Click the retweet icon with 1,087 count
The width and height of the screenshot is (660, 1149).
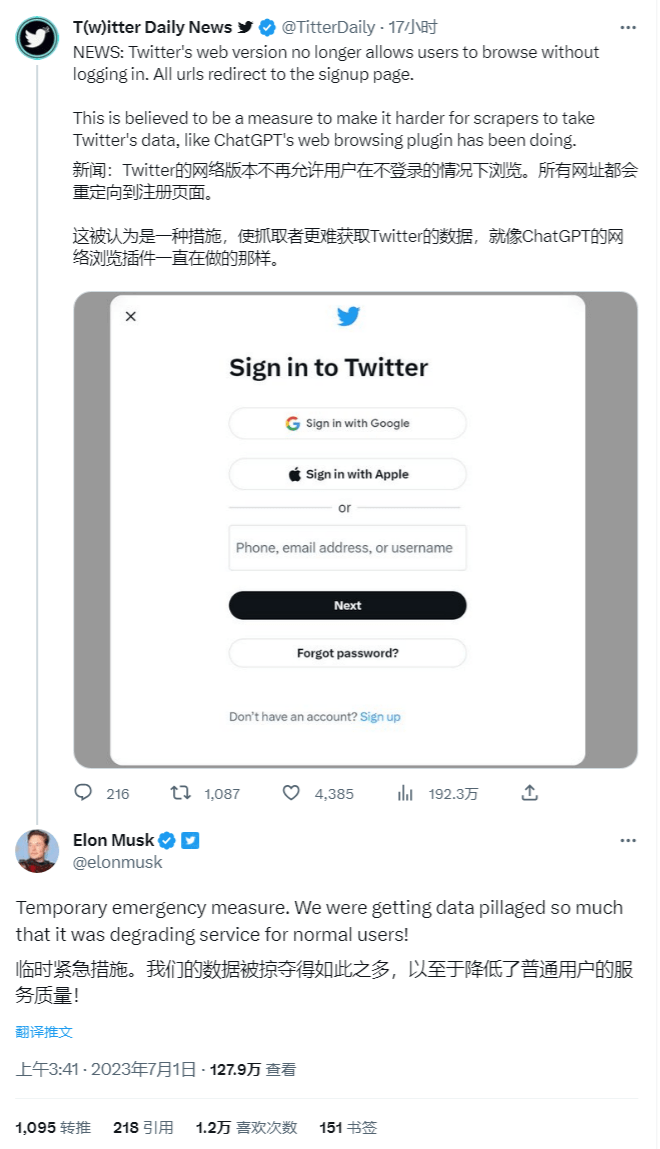point(180,793)
